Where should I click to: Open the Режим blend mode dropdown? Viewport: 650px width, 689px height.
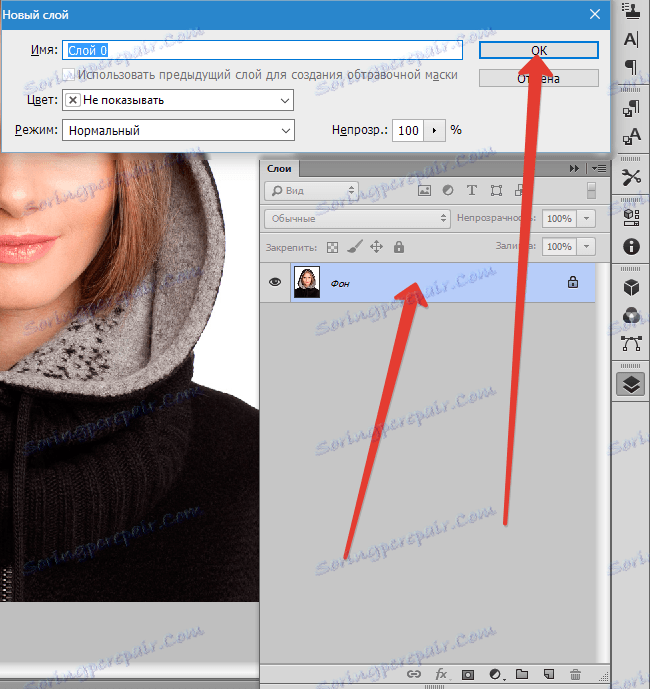click(x=178, y=131)
